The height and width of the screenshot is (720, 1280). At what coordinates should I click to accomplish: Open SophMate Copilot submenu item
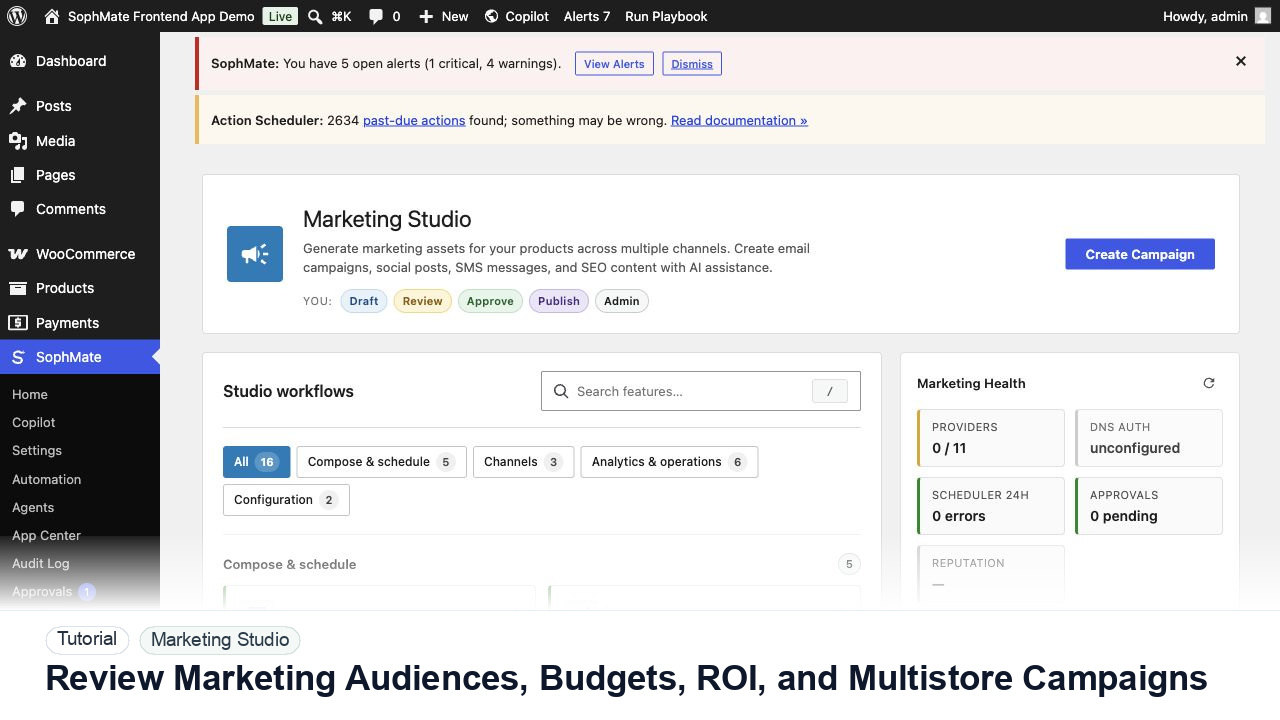coord(34,422)
